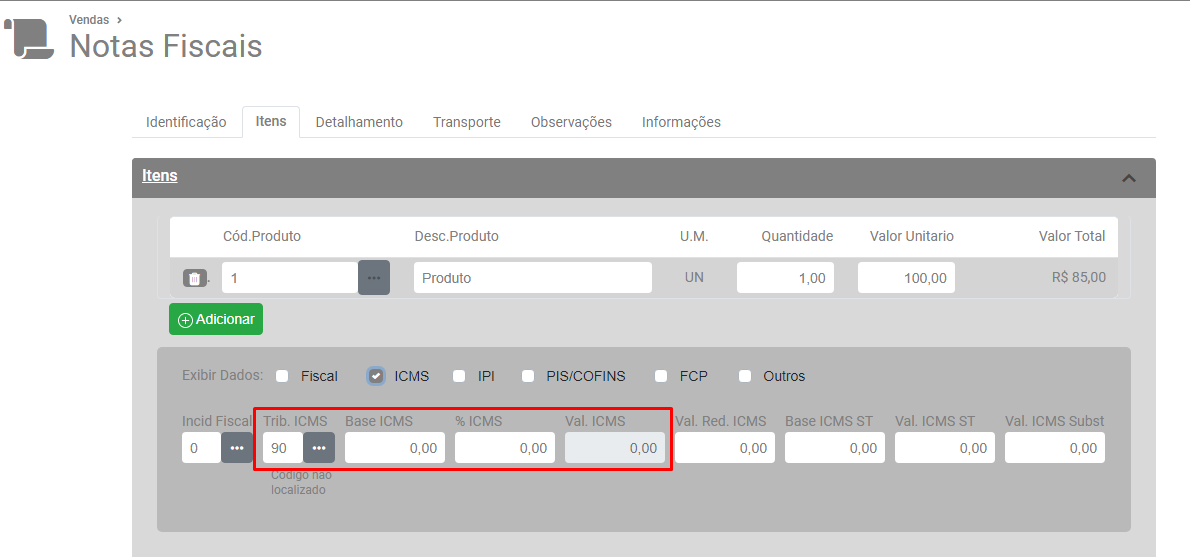Switch to the Informações tab
The width and height of the screenshot is (1190, 557).
[x=682, y=122]
